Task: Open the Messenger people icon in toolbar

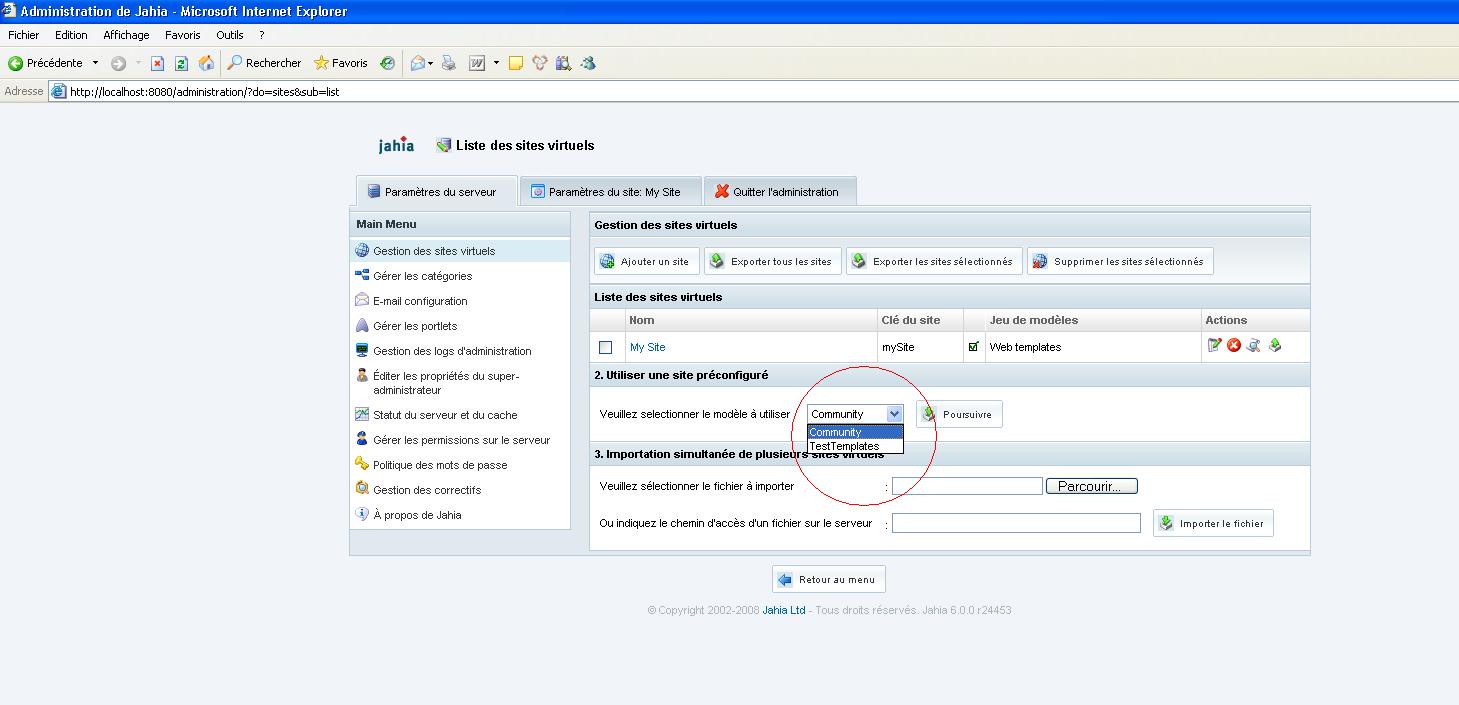Action: pos(588,63)
